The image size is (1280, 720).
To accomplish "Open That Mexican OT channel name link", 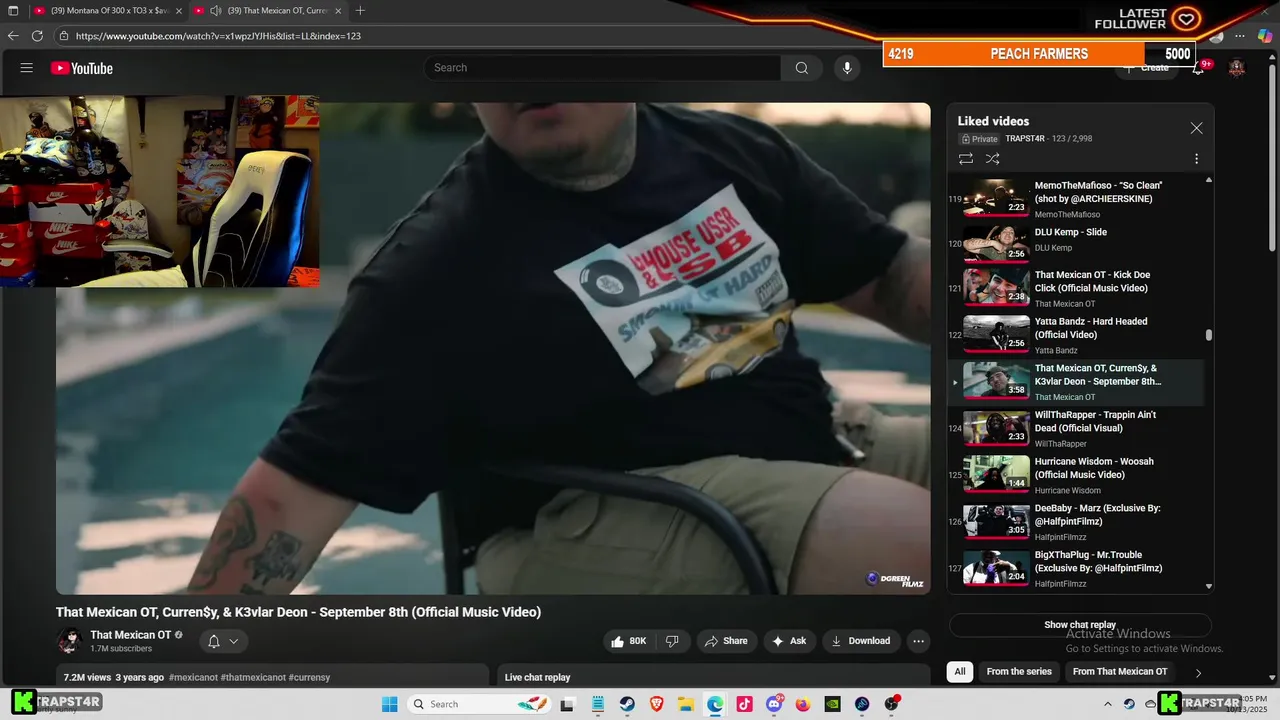I will click(130, 635).
